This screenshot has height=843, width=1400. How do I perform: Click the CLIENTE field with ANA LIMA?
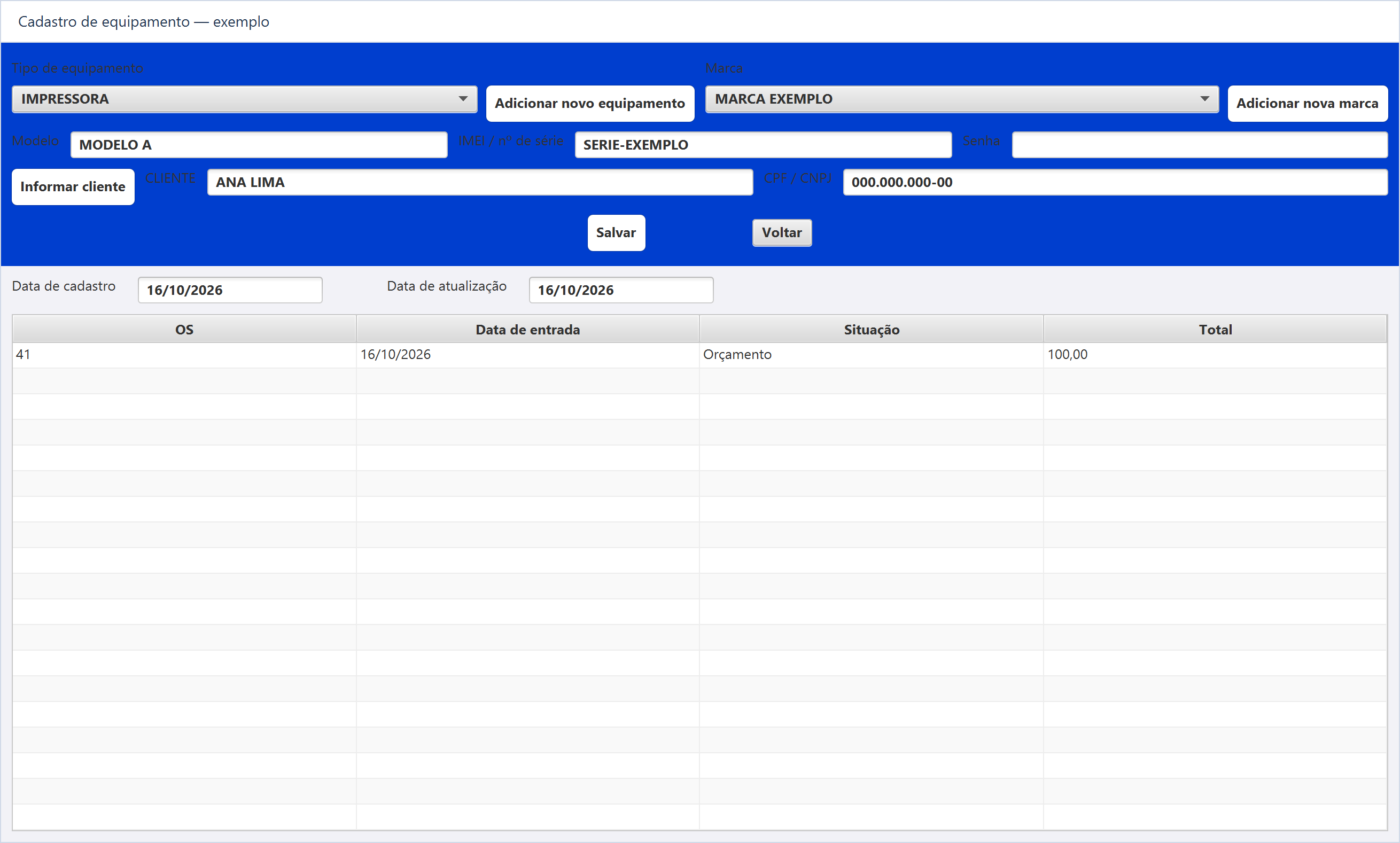pyautogui.click(x=480, y=182)
